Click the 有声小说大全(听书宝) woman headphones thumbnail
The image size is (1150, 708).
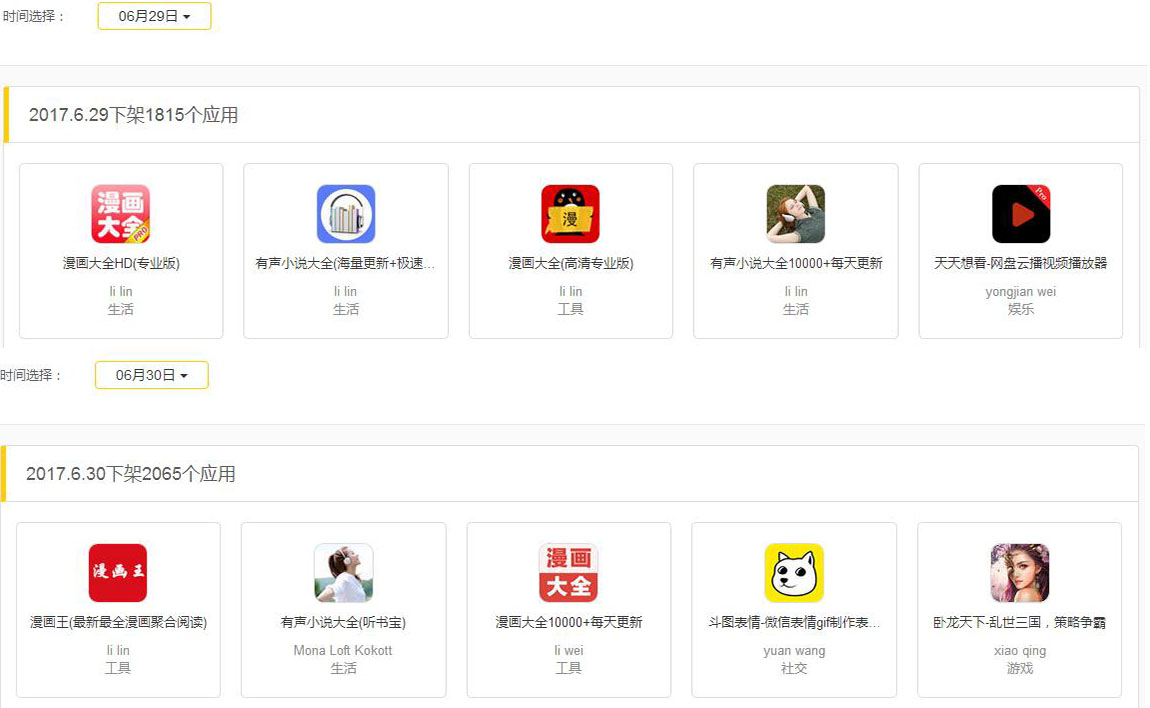[x=343, y=573]
